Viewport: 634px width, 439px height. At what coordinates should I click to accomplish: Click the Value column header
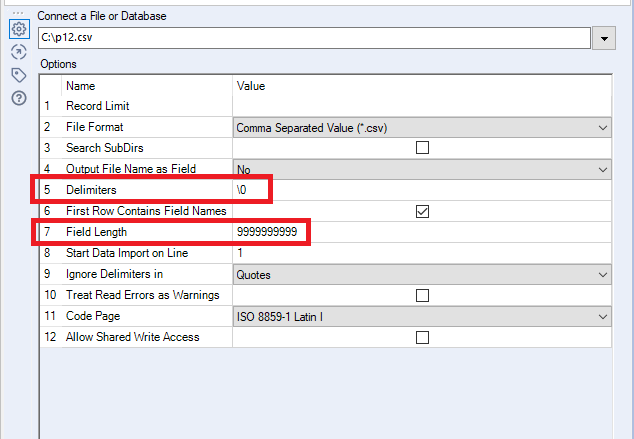[251, 87]
